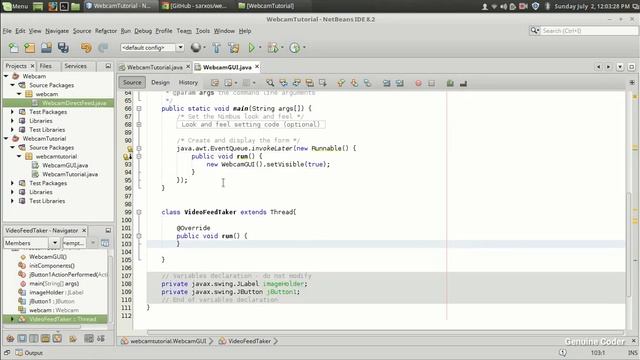Viewport: 640px width, 360px height.
Task: Click the Redo toolbar icon
Action: click(103, 48)
